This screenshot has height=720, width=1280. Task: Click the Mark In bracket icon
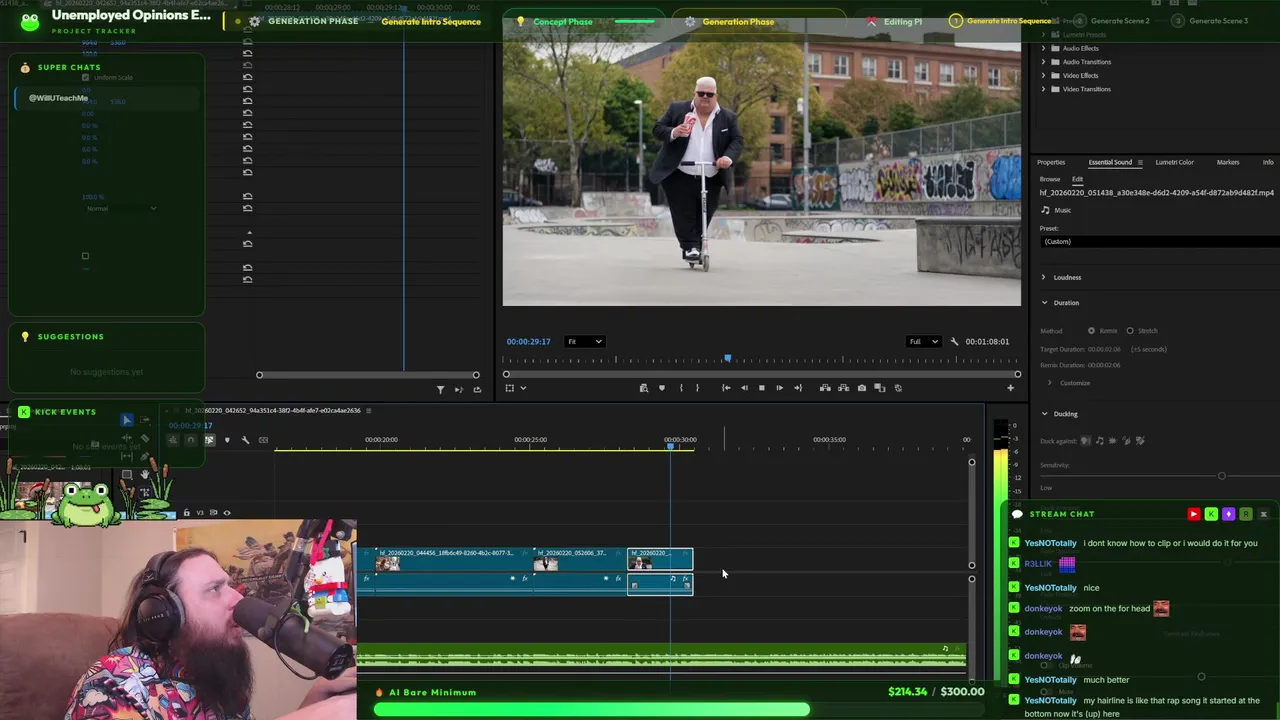(681, 388)
